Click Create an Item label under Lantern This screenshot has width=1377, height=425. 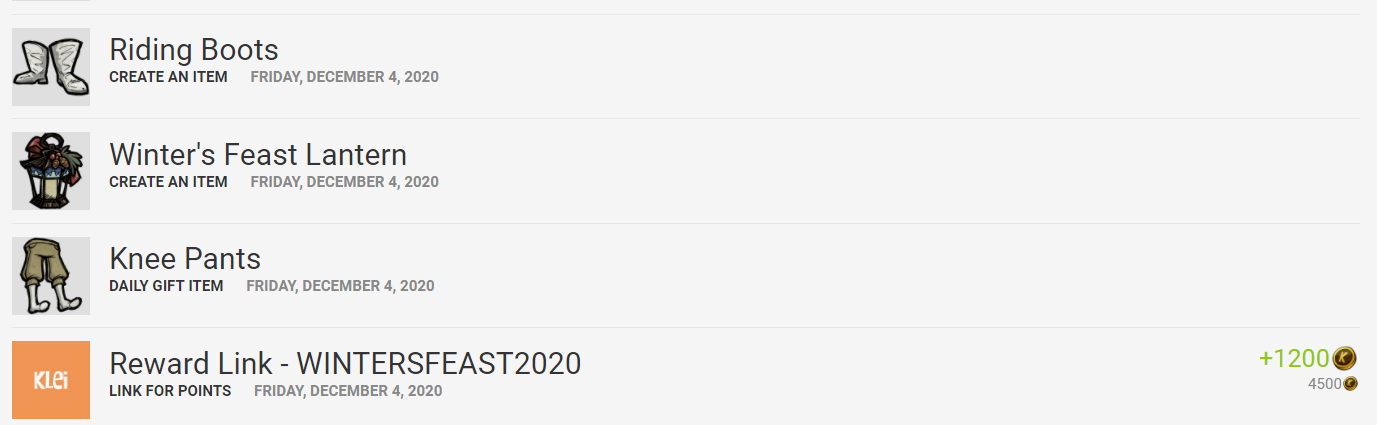[x=168, y=182]
